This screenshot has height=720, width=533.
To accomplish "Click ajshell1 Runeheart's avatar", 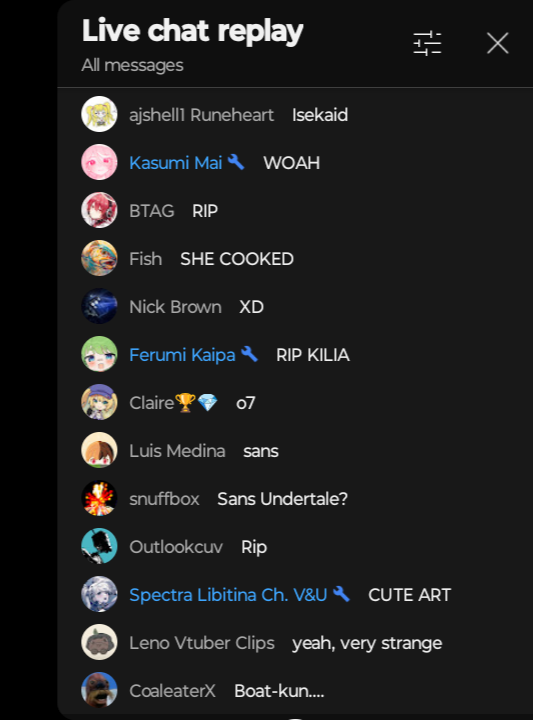I will (99, 114).
